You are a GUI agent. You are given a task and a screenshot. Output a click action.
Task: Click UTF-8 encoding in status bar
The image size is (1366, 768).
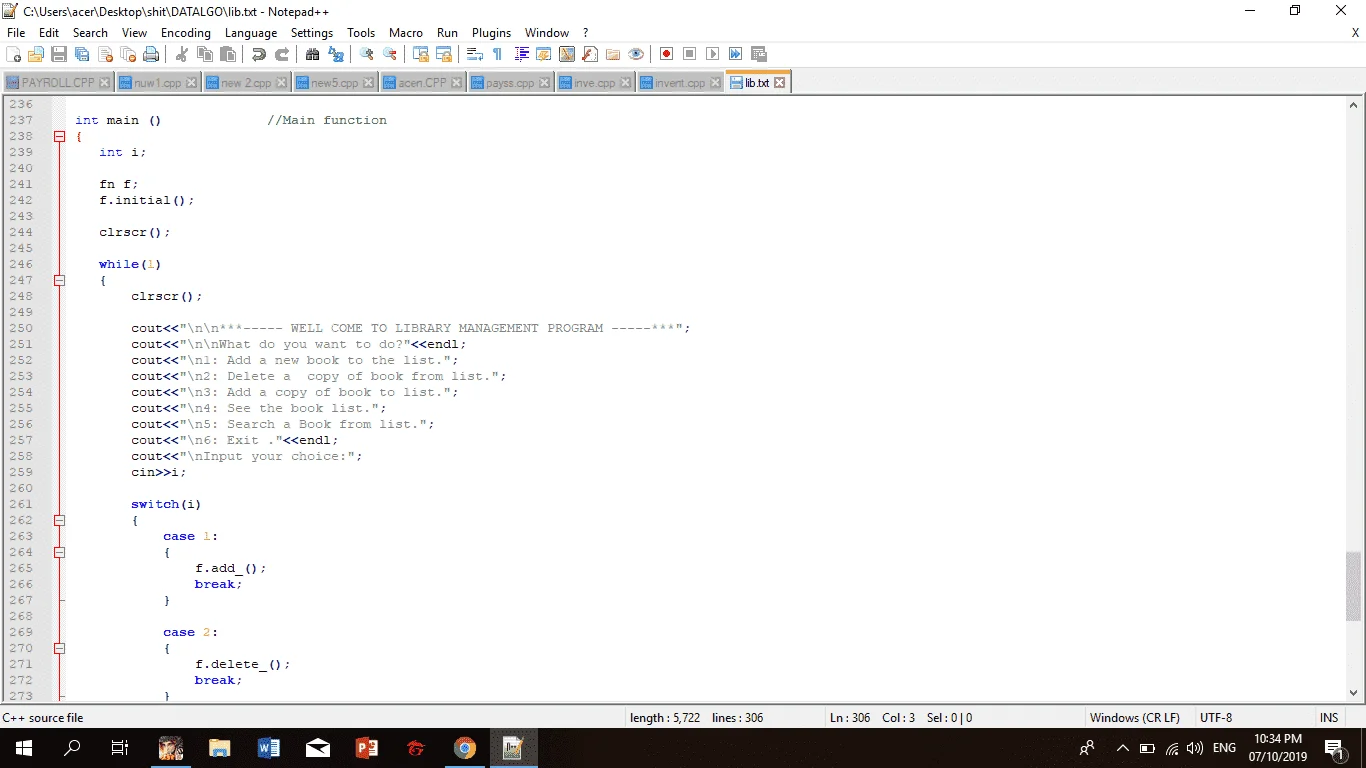click(x=1216, y=718)
